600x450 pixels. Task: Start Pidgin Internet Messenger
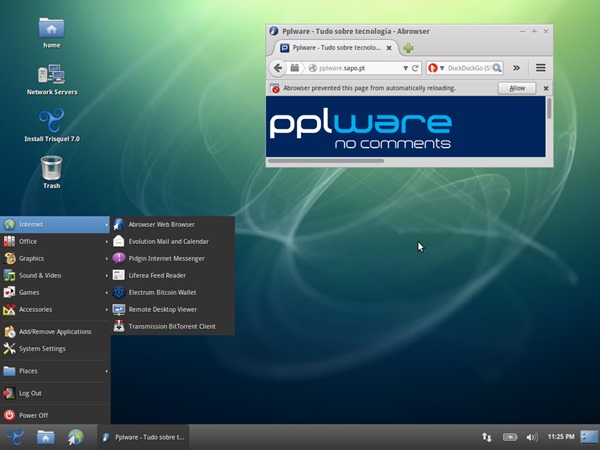click(173, 259)
